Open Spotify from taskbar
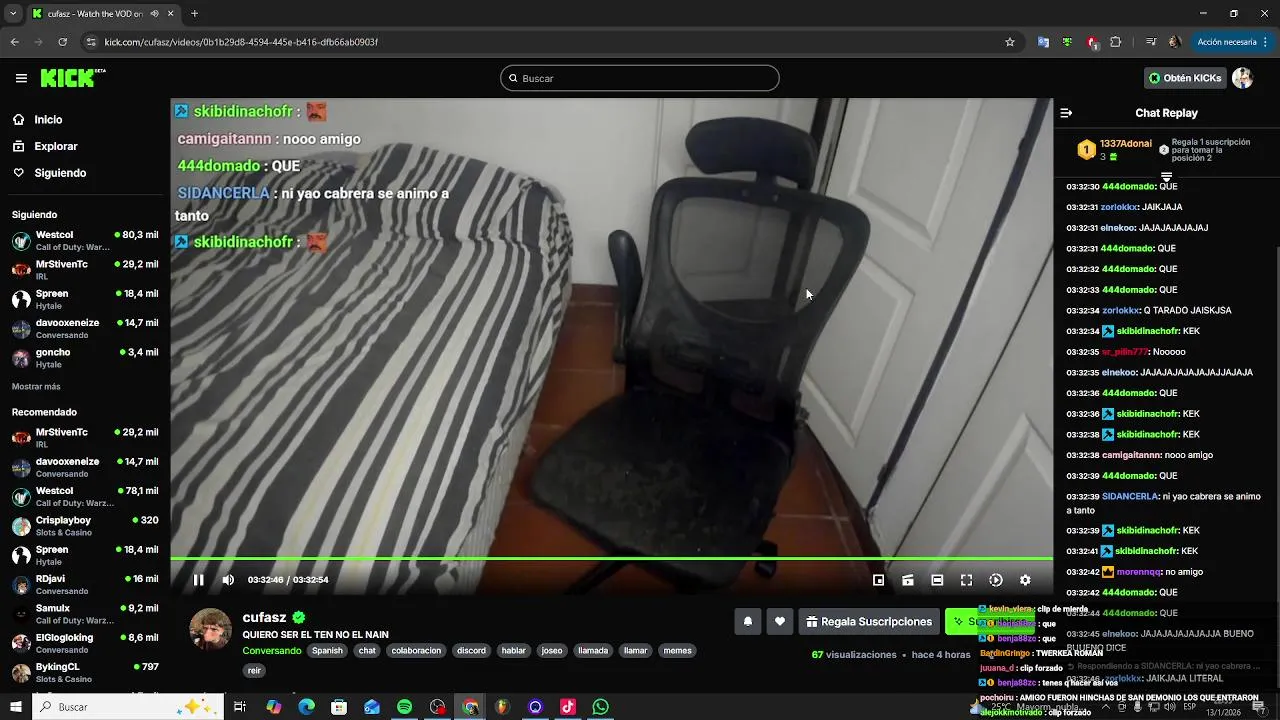 [x=404, y=707]
